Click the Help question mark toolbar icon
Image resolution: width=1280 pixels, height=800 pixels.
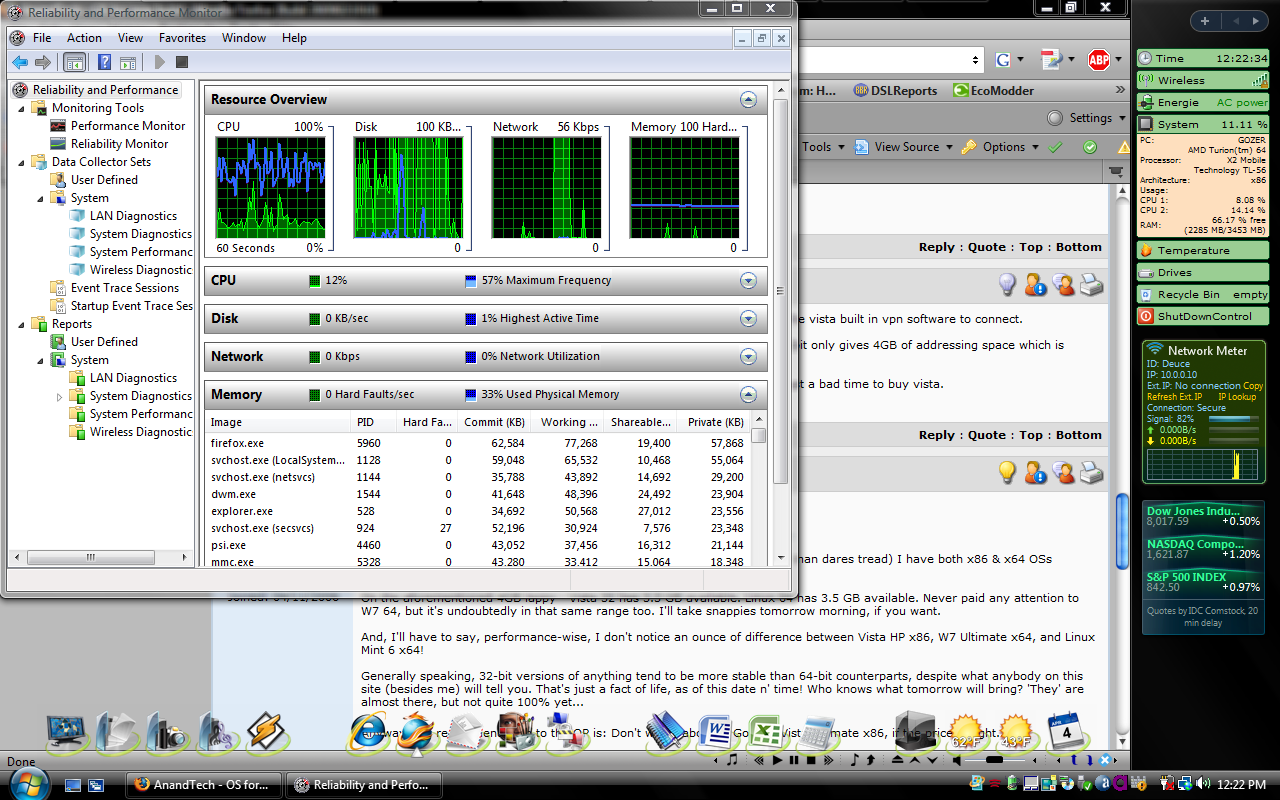click(105, 63)
